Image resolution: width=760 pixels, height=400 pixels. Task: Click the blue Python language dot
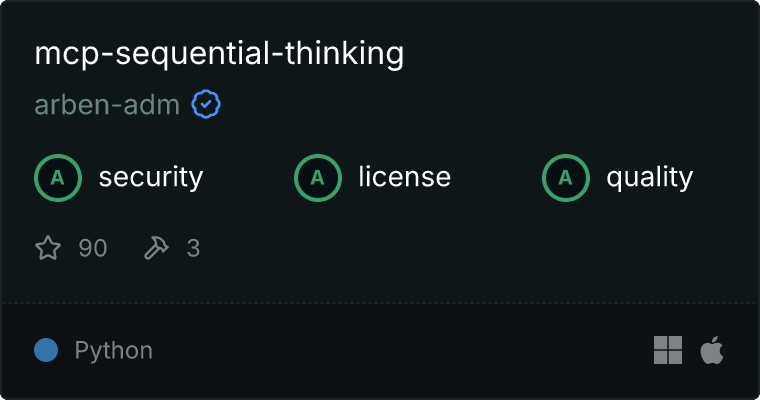46,350
